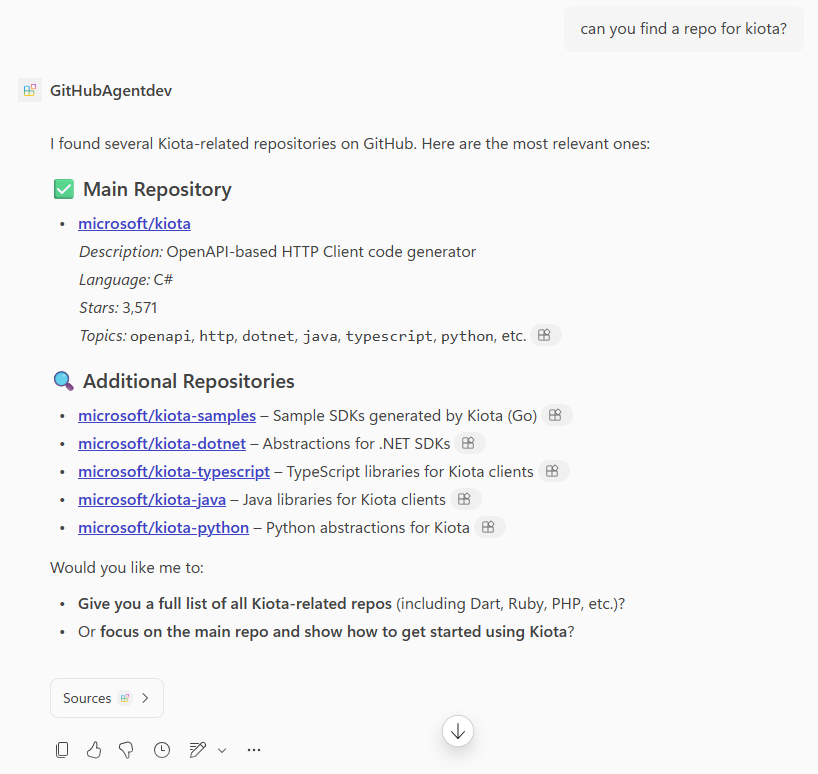Open the dropdown next to the rewrite icon

coord(221,750)
